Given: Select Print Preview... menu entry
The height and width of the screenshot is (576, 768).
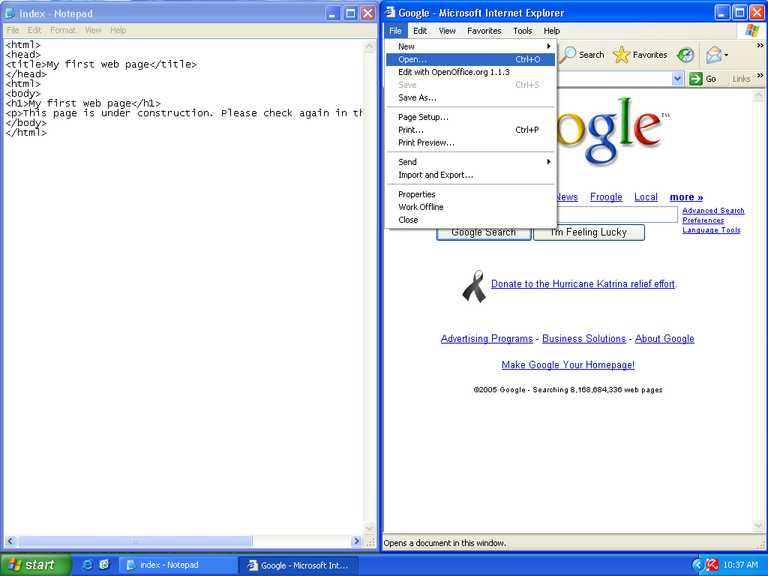Looking at the screenshot, I should 470,143.
